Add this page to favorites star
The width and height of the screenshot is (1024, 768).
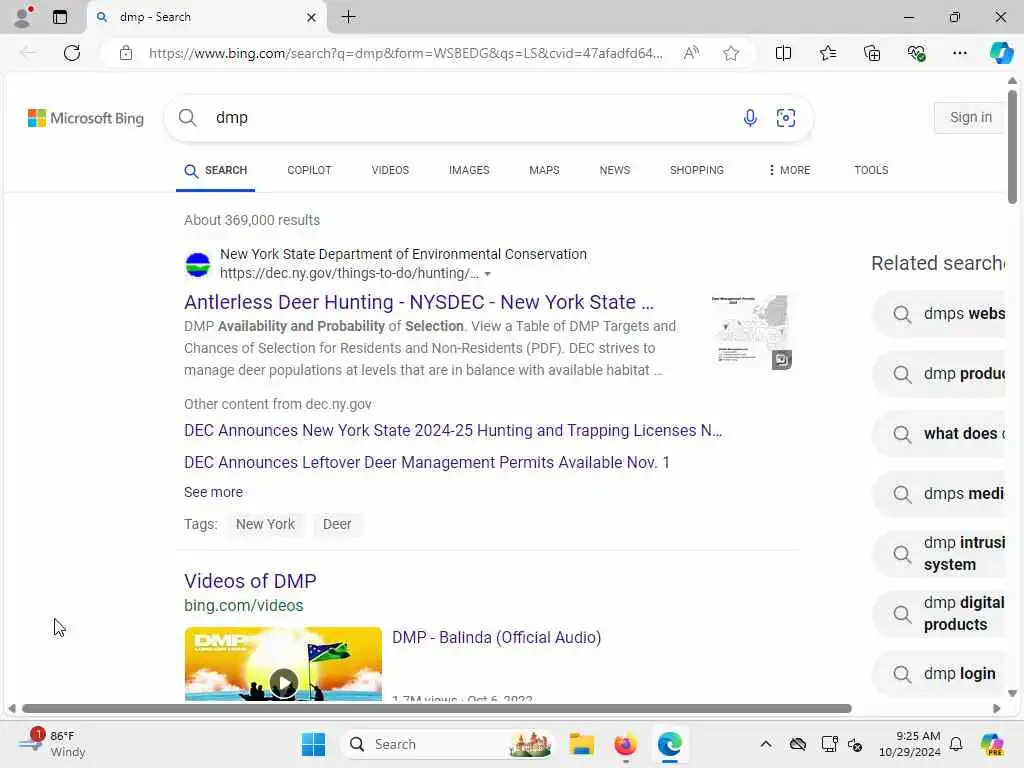[x=731, y=53]
